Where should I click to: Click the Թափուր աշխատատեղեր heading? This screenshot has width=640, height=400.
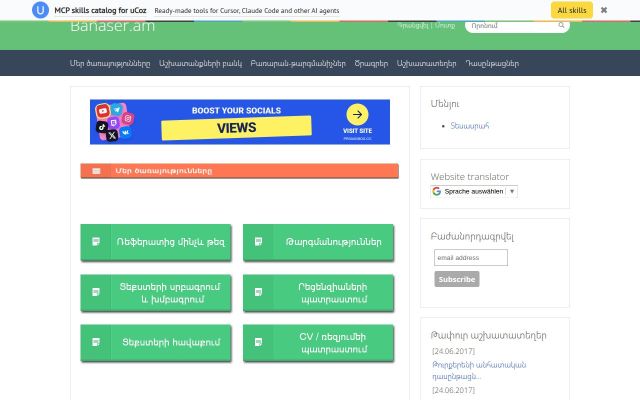(x=489, y=336)
